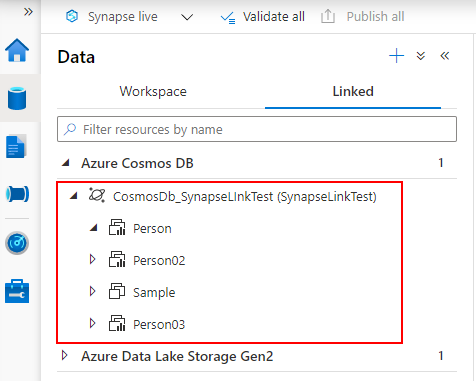Open the Develop hub document icon
The image size is (476, 381).
16,146
